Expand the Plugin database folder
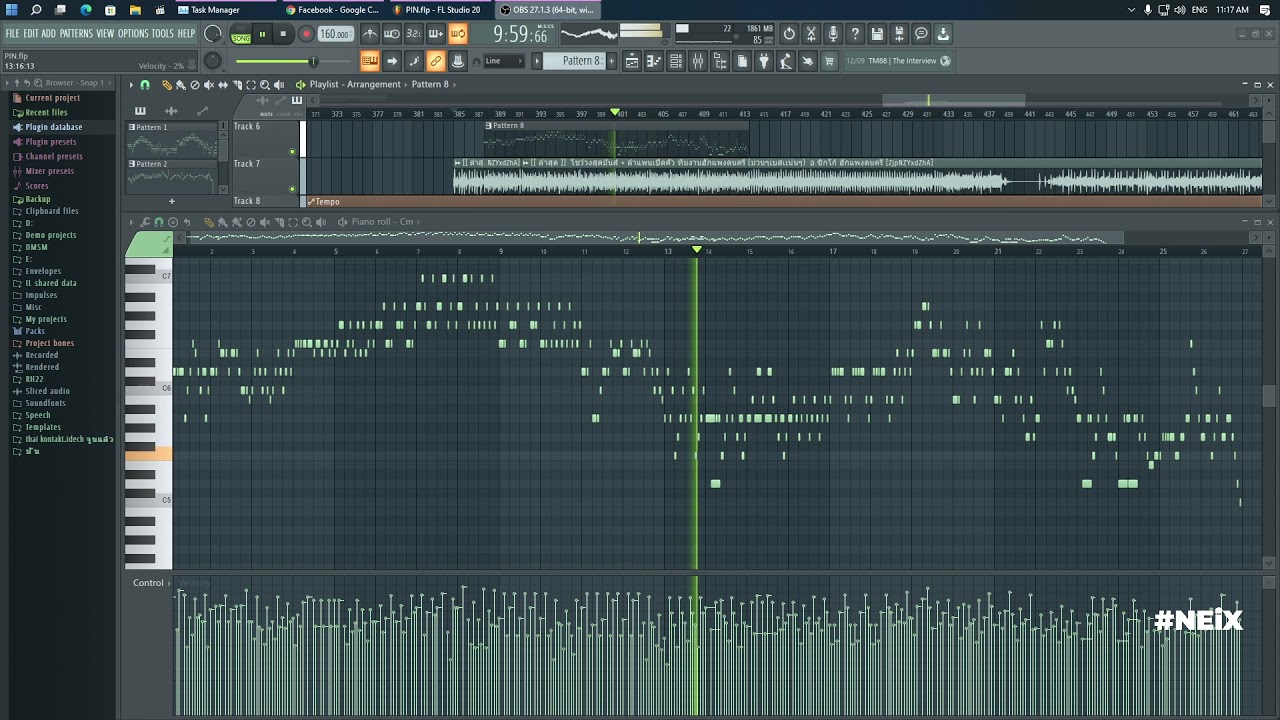This screenshot has height=720, width=1280. (x=53, y=127)
